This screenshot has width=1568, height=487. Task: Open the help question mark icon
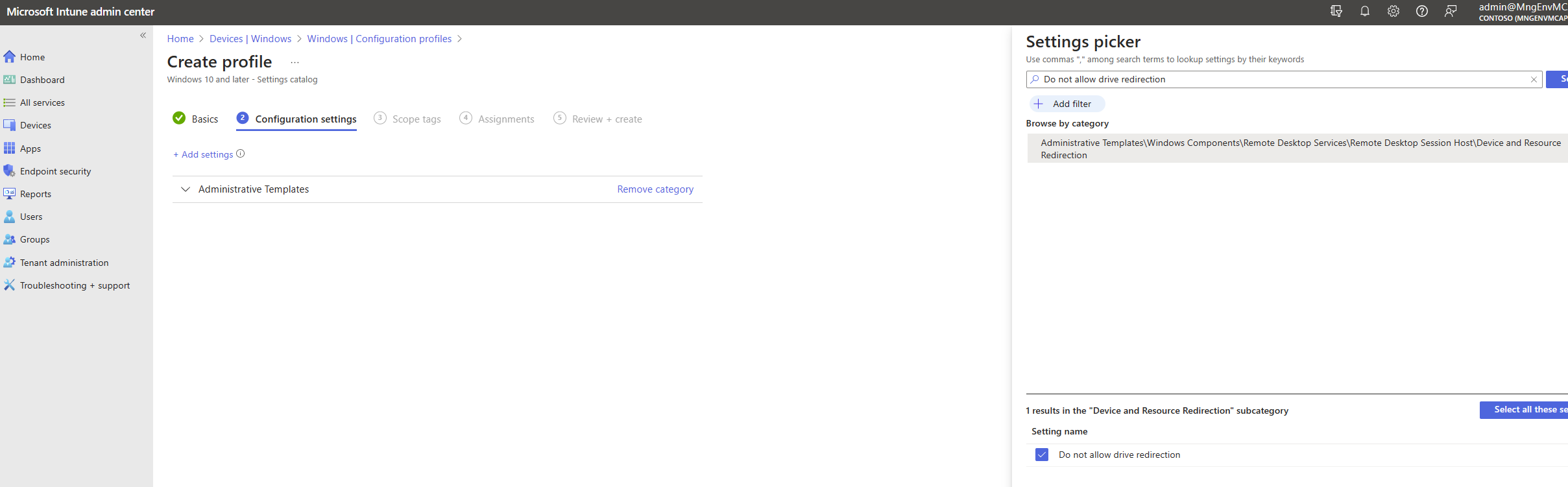tap(1422, 11)
